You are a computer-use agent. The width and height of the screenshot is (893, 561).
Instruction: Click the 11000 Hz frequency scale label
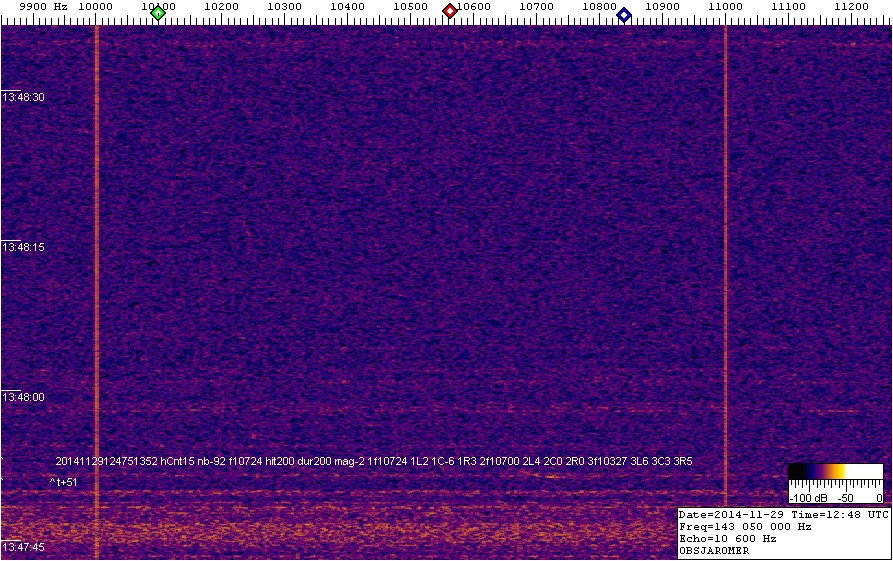724,7
